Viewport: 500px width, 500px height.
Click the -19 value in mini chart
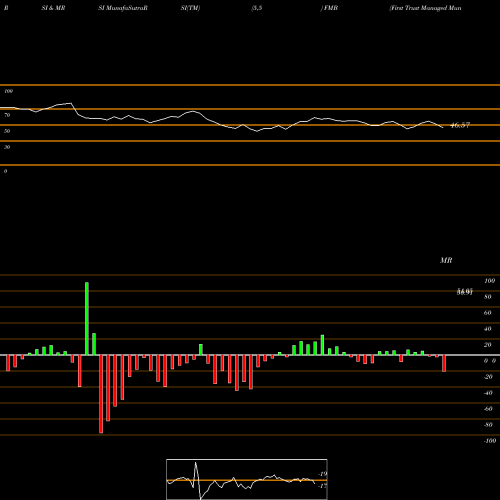click(323, 474)
